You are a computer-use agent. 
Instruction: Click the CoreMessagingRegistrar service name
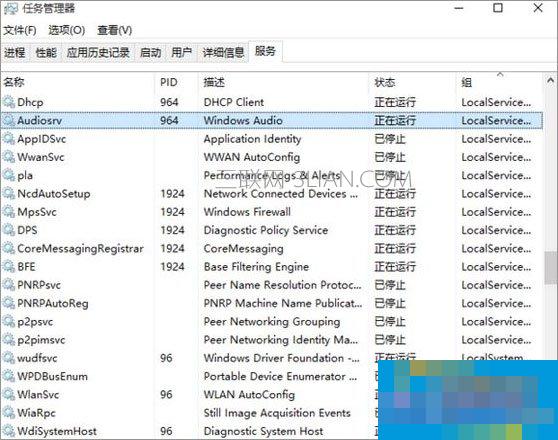[x=80, y=248]
